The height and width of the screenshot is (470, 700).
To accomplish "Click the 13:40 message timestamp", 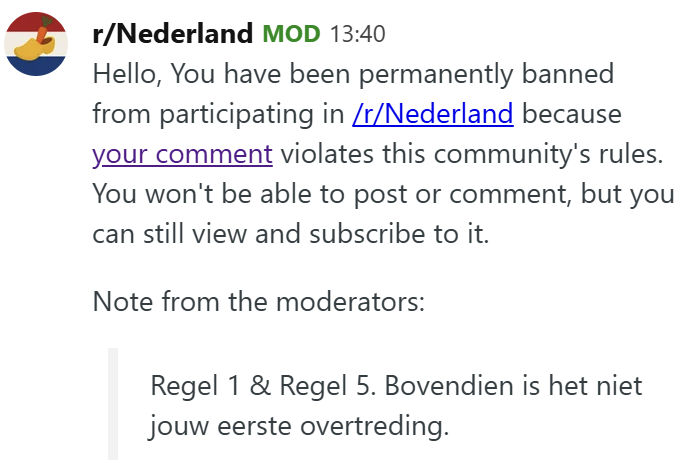I will click(x=357, y=35).
